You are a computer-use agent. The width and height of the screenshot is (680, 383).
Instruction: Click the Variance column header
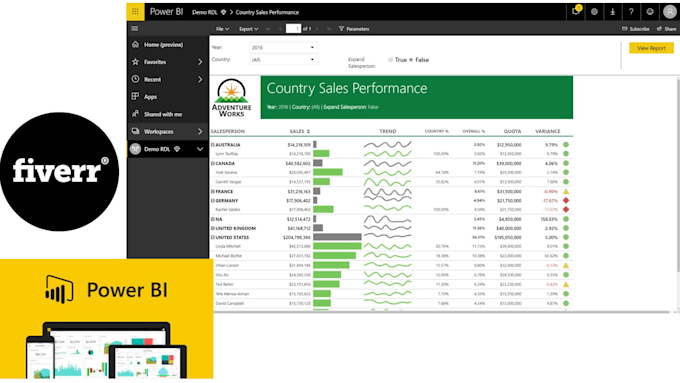click(x=547, y=131)
